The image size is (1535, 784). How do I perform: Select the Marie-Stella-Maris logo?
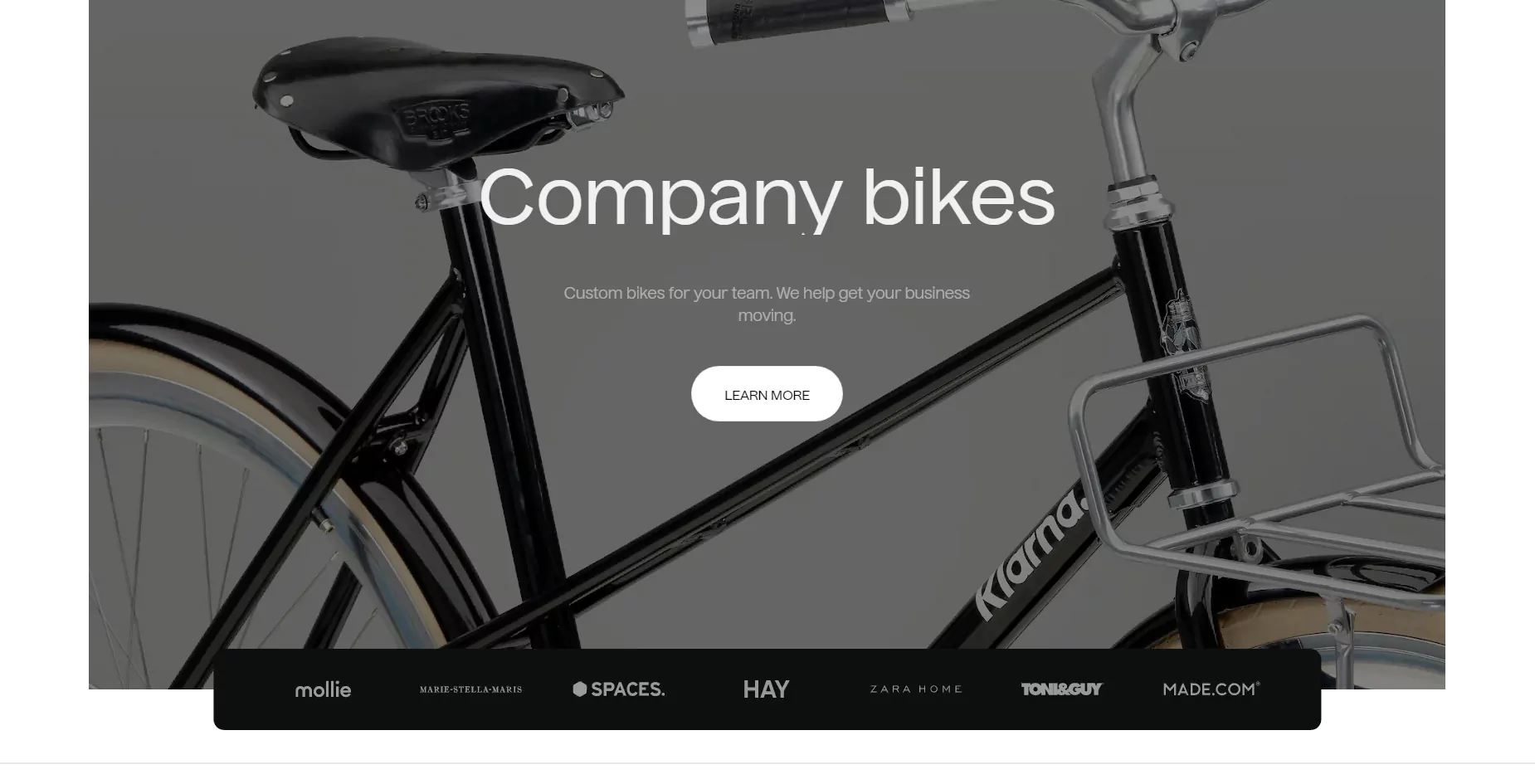[x=470, y=689]
